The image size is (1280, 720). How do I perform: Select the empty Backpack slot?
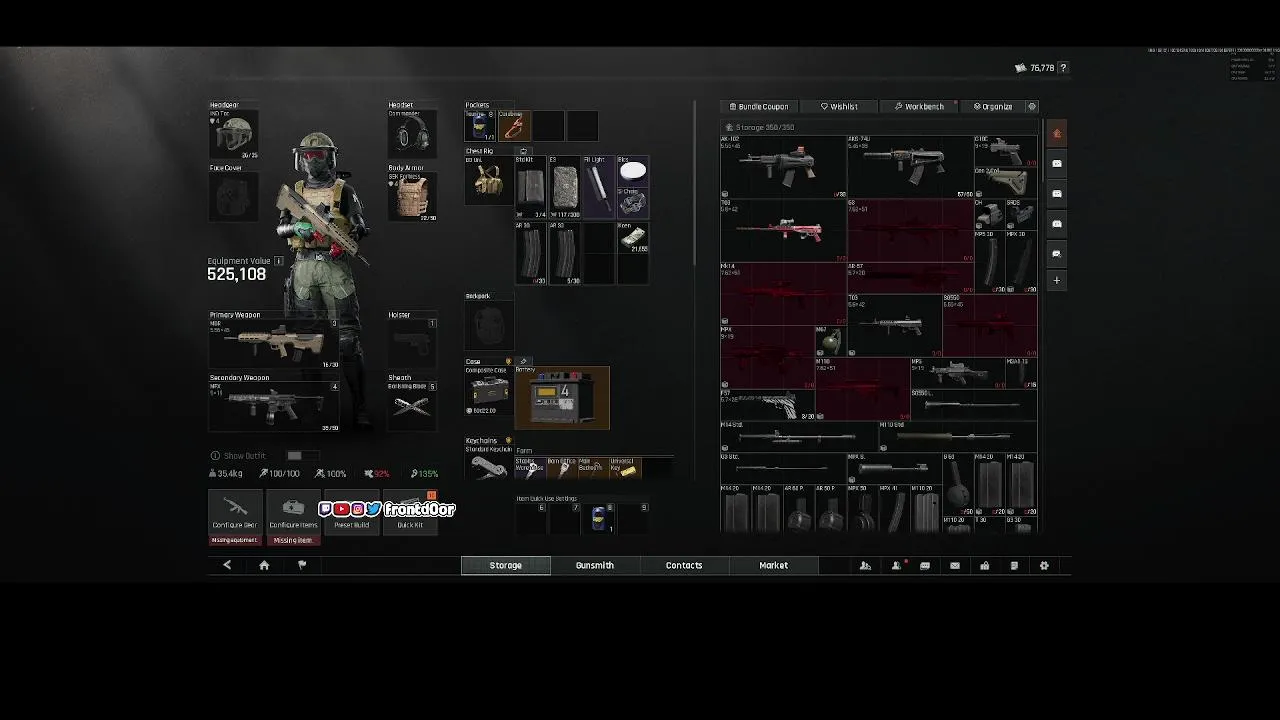click(x=489, y=325)
